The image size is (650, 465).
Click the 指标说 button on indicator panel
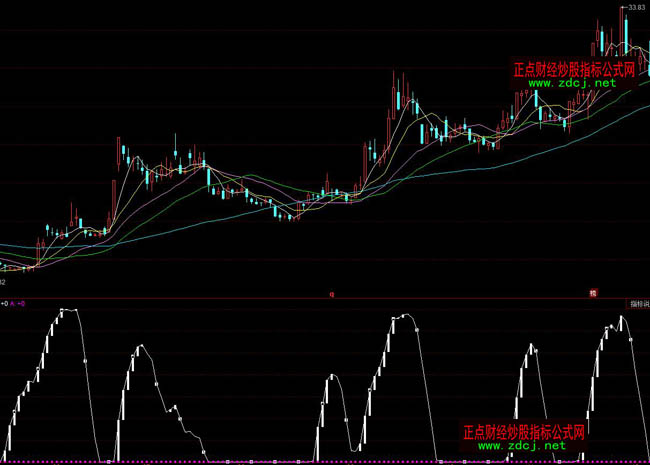[638, 302]
